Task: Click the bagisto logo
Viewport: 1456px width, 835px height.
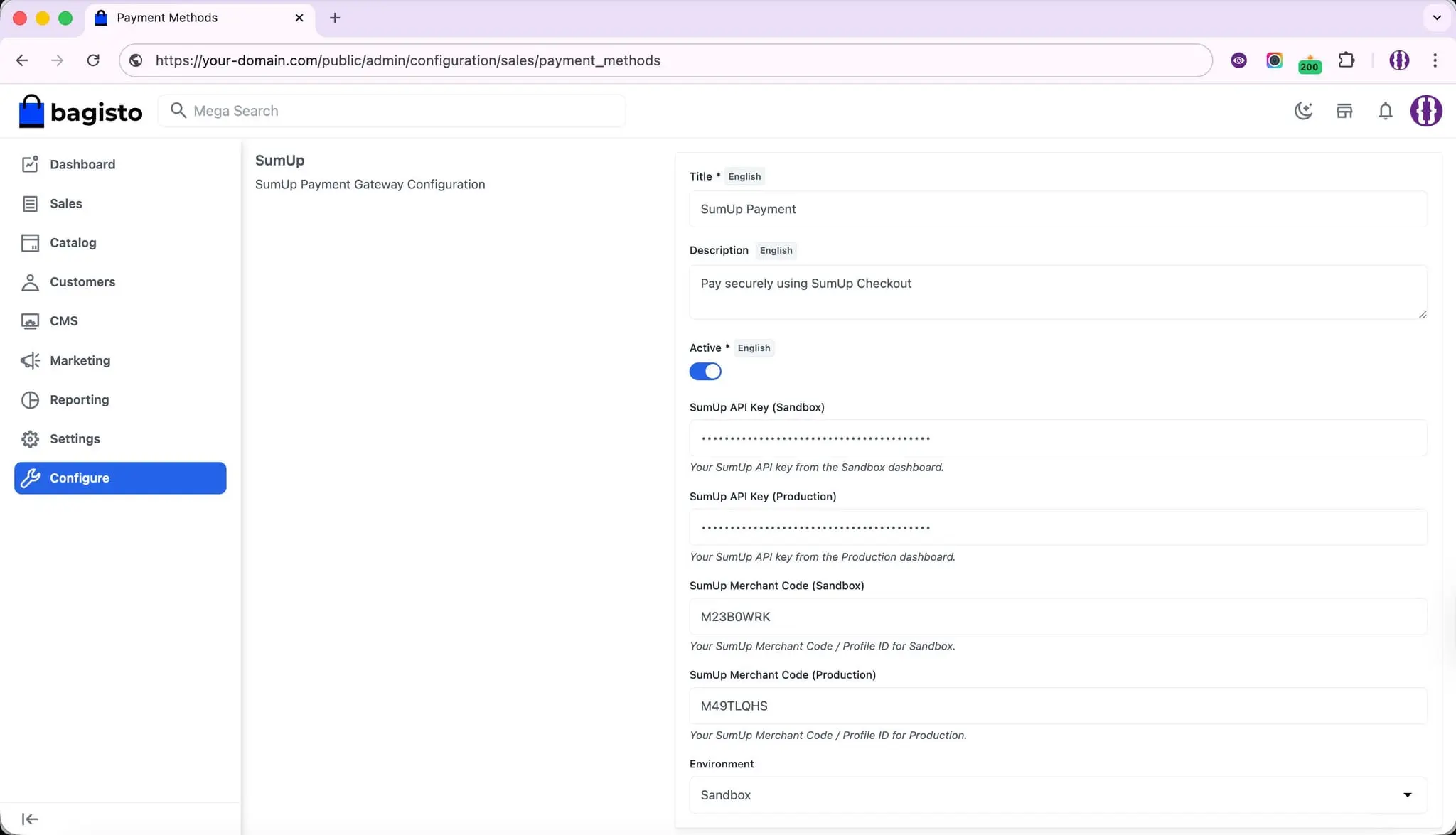Action: pos(80,112)
